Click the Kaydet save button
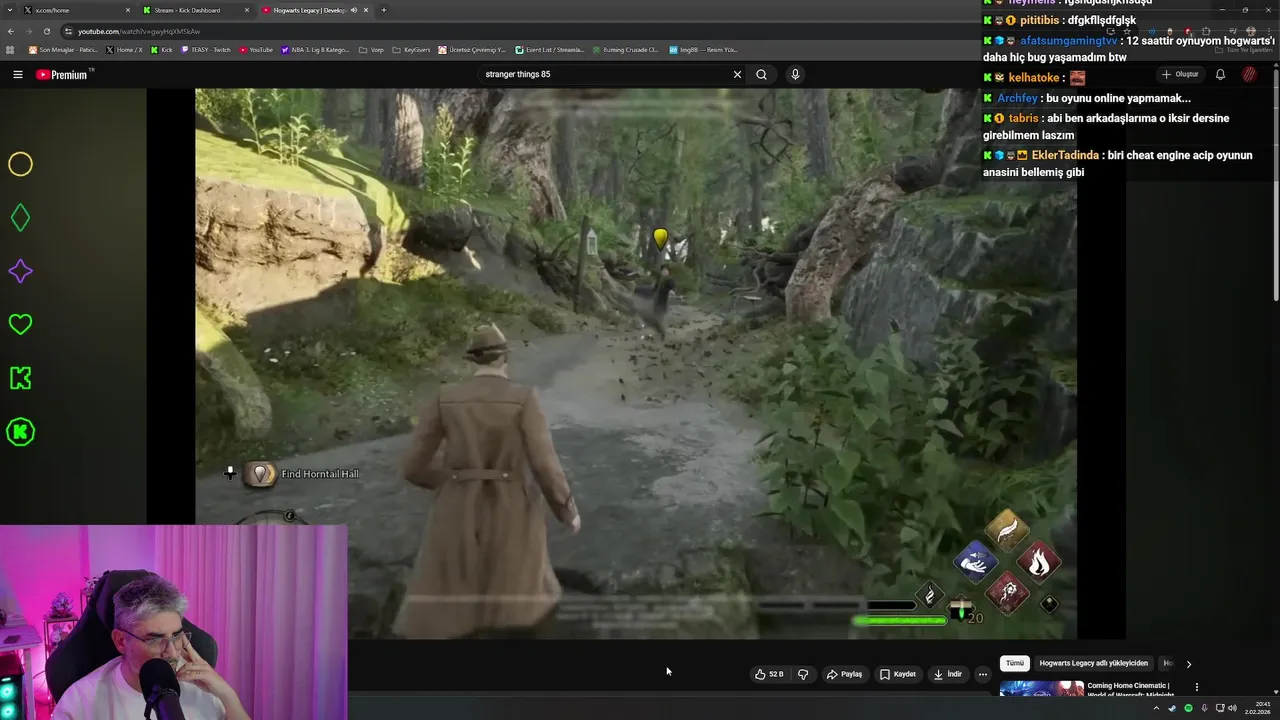 898,674
